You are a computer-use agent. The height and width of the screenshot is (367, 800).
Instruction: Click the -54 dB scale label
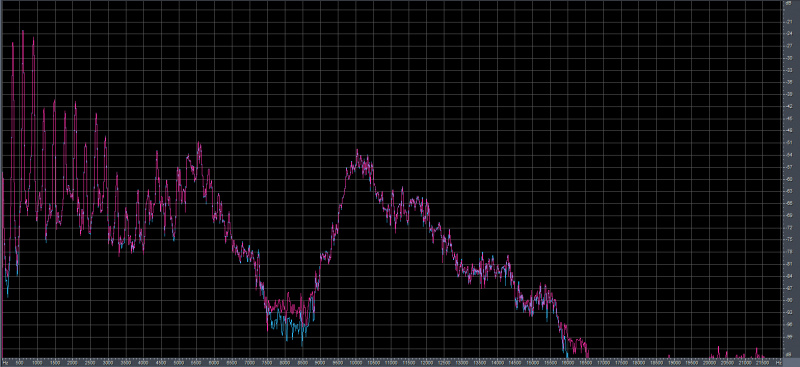[x=790, y=155]
